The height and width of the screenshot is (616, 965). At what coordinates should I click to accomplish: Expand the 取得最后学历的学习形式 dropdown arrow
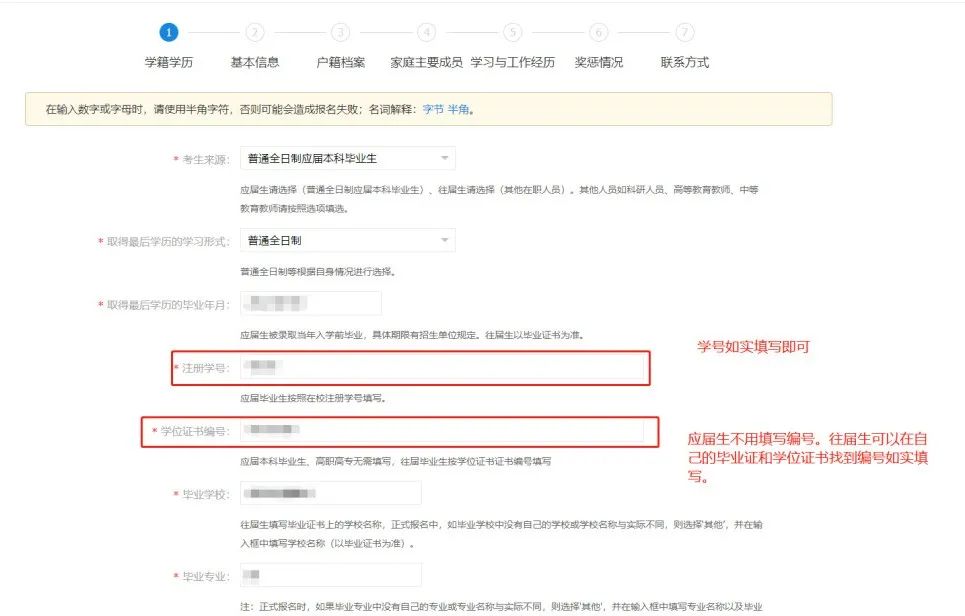[x=444, y=241]
